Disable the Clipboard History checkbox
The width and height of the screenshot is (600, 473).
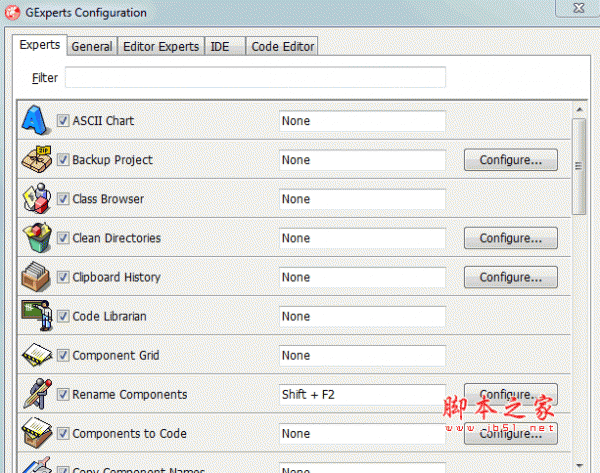(63, 277)
